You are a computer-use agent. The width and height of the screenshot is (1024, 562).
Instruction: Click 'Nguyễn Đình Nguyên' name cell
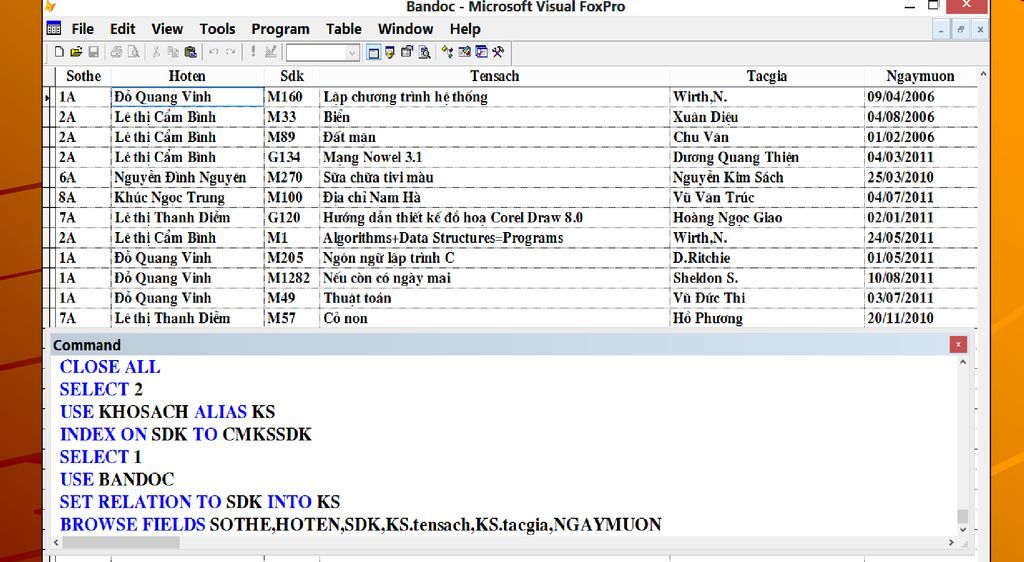tap(187, 178)
